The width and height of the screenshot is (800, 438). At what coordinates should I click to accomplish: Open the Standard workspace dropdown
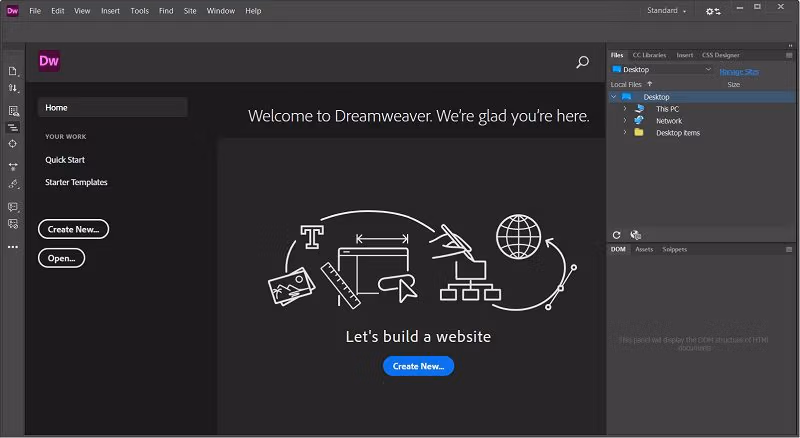(666, 11)
